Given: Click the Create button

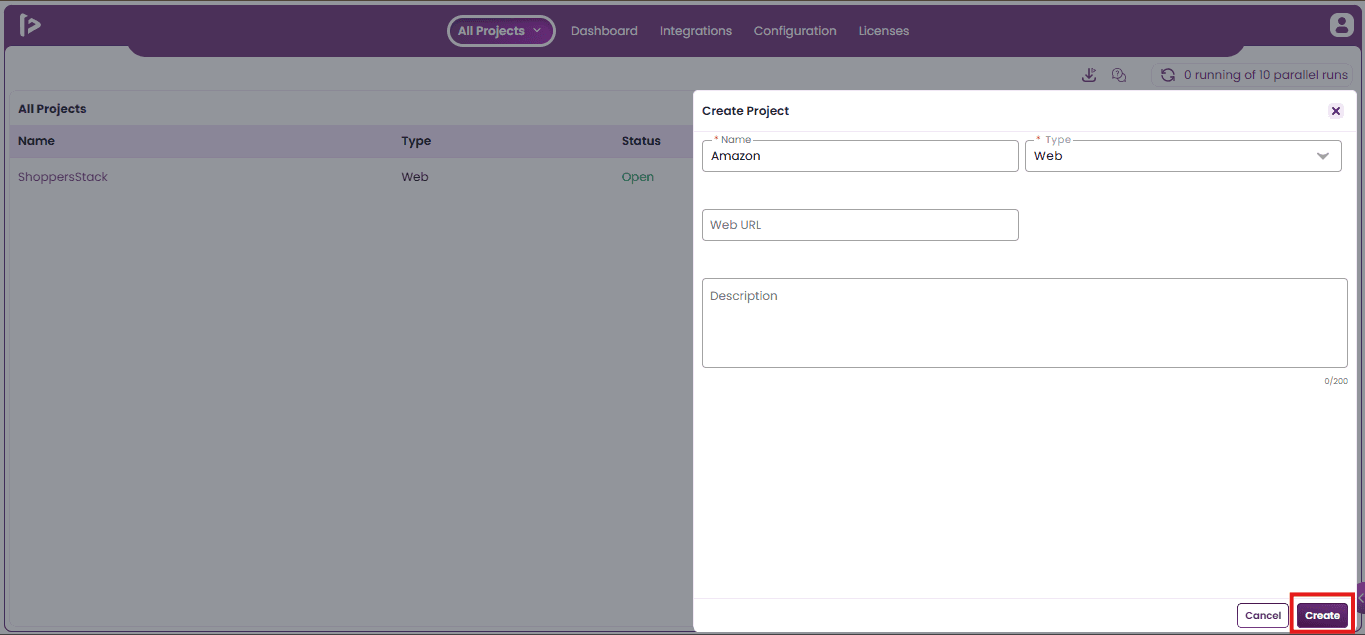Looking at the screenshot, I should tap(1322, 615).
